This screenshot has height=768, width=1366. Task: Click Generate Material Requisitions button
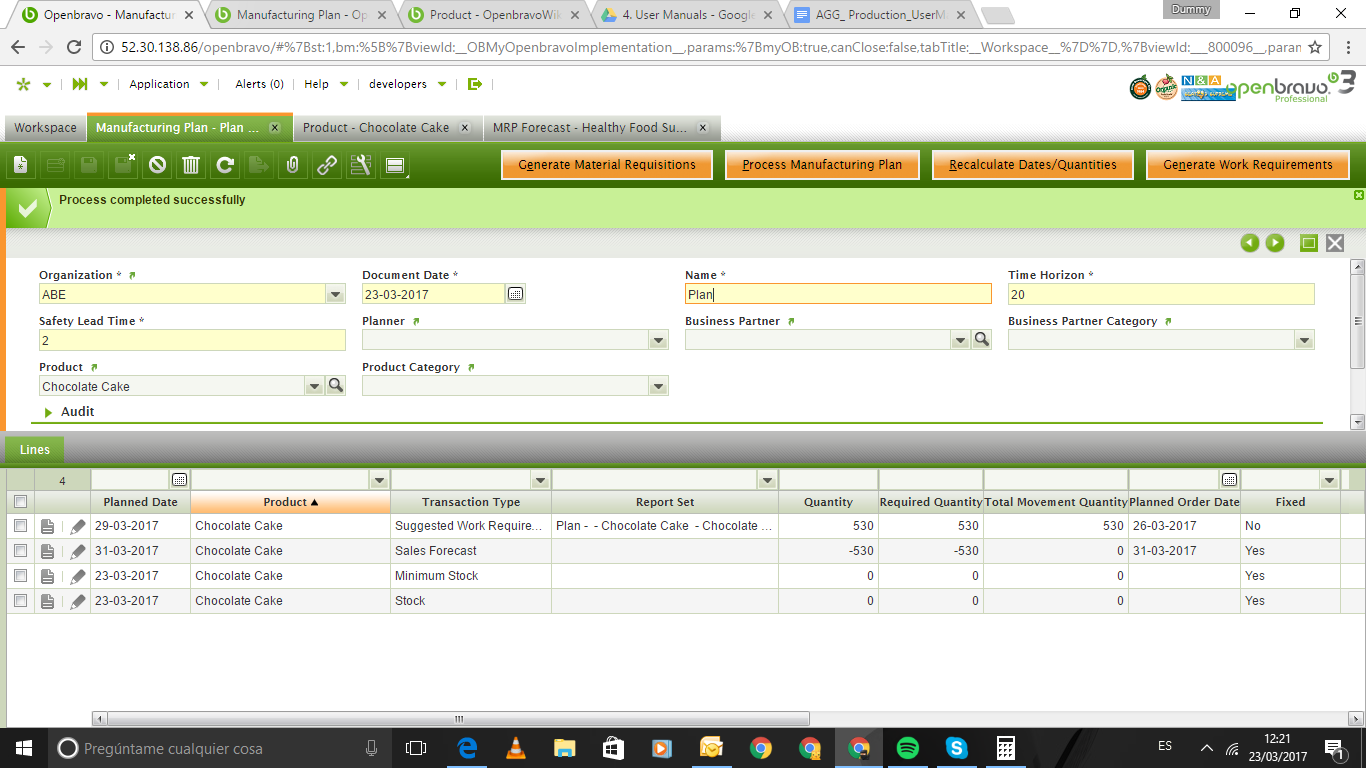tap(607, 165)
